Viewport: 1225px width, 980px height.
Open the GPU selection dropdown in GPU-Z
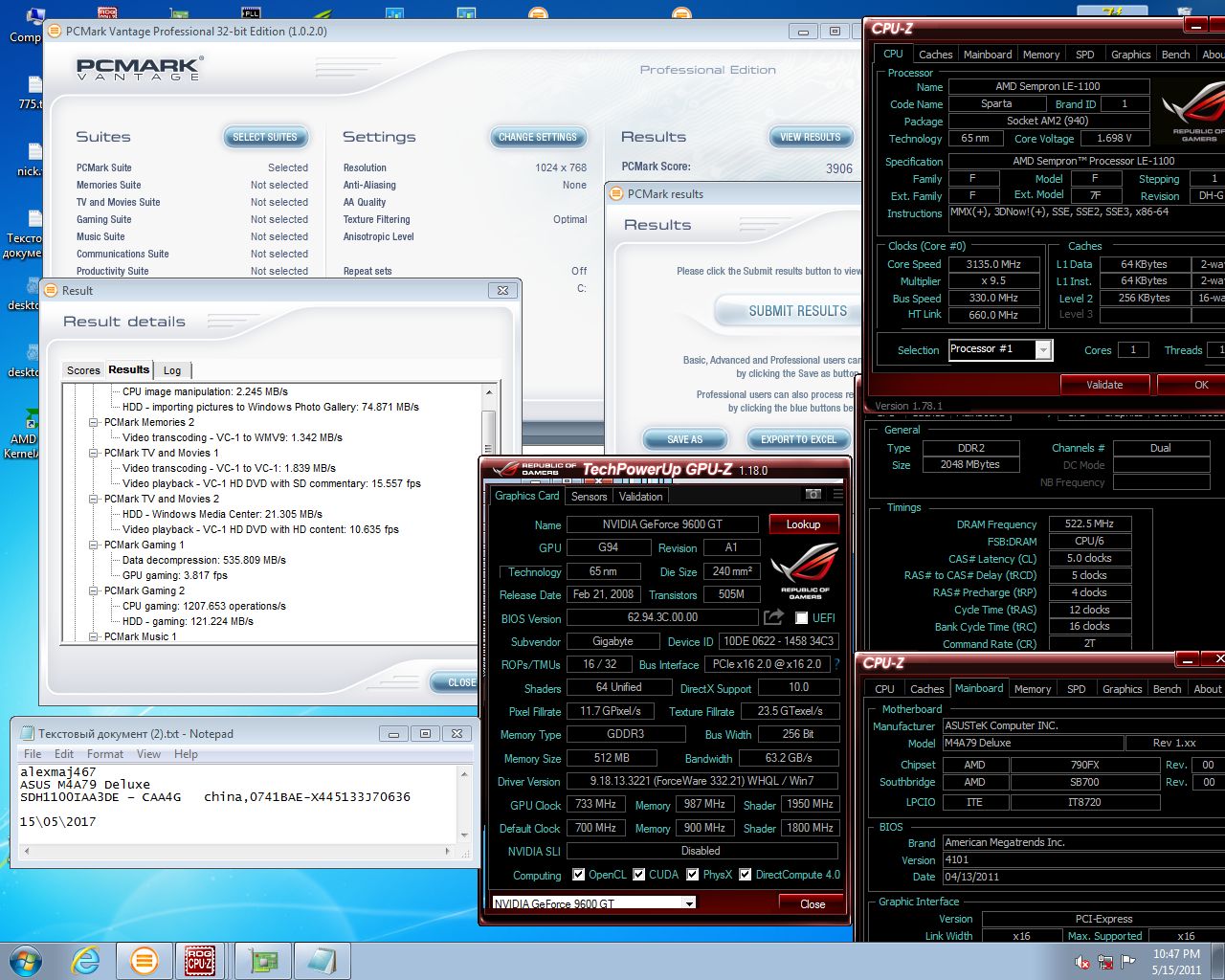(x=689, y=902)
